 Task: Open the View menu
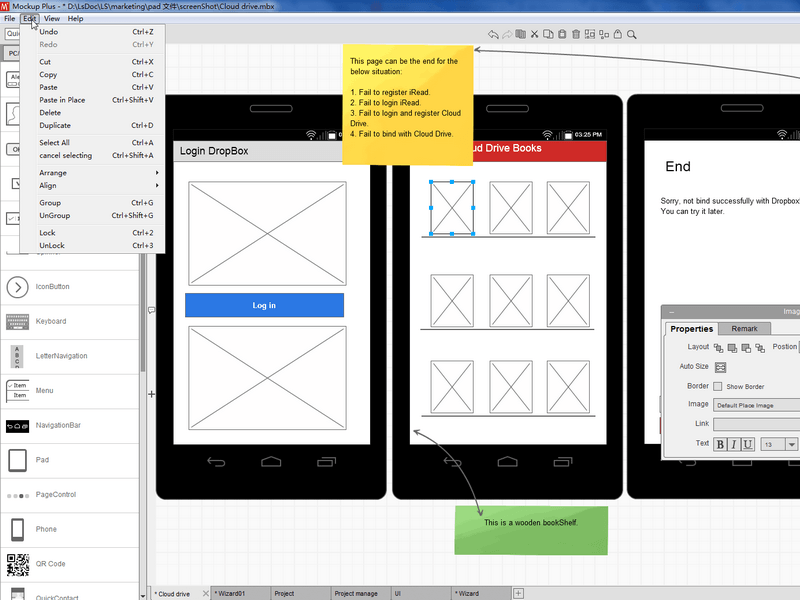[x=53, y=18]
